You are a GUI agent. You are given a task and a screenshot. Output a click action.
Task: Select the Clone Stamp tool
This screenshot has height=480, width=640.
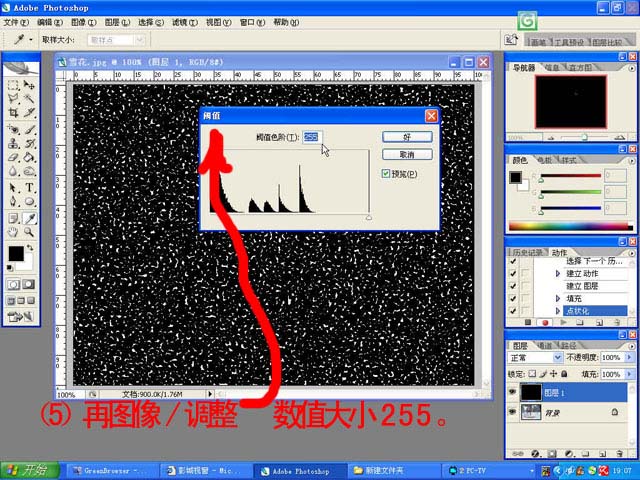[x=13, y=143]
